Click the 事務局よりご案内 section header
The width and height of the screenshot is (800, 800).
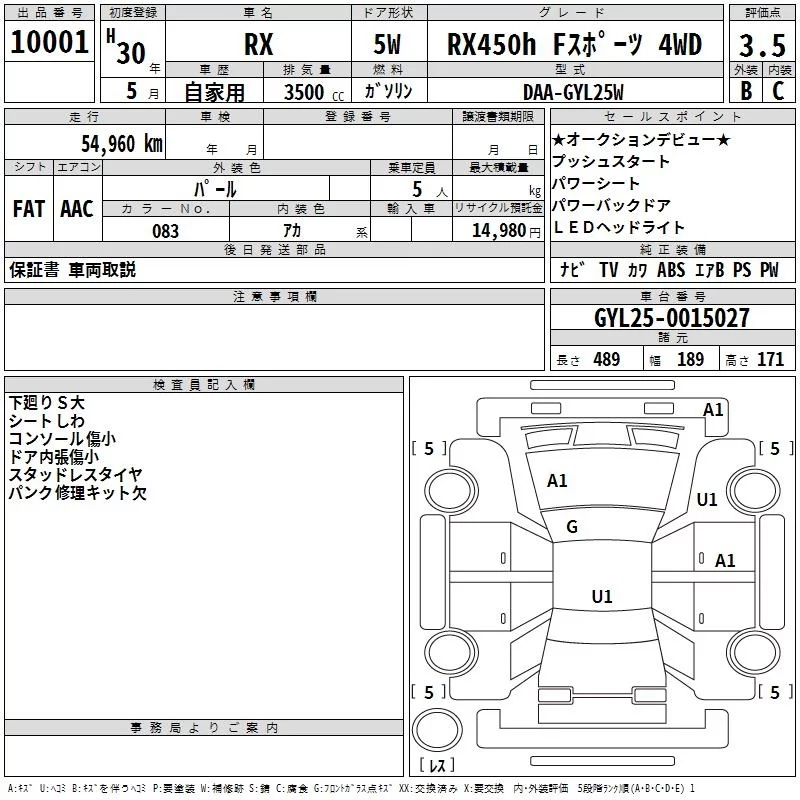(204, 728)
